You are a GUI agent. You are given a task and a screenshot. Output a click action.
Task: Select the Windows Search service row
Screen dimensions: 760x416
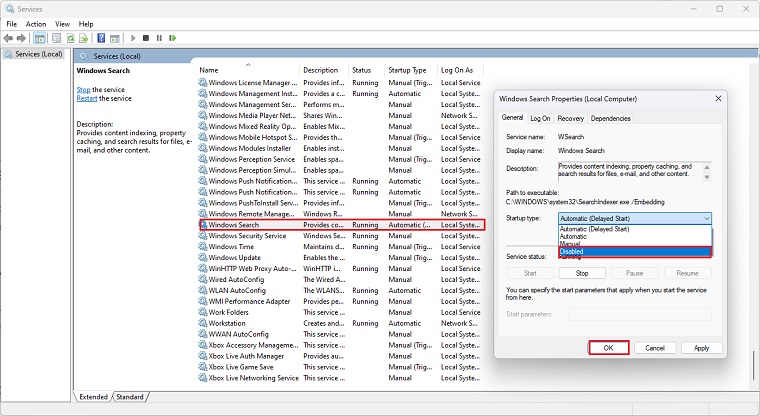click(x=342, y=225)
